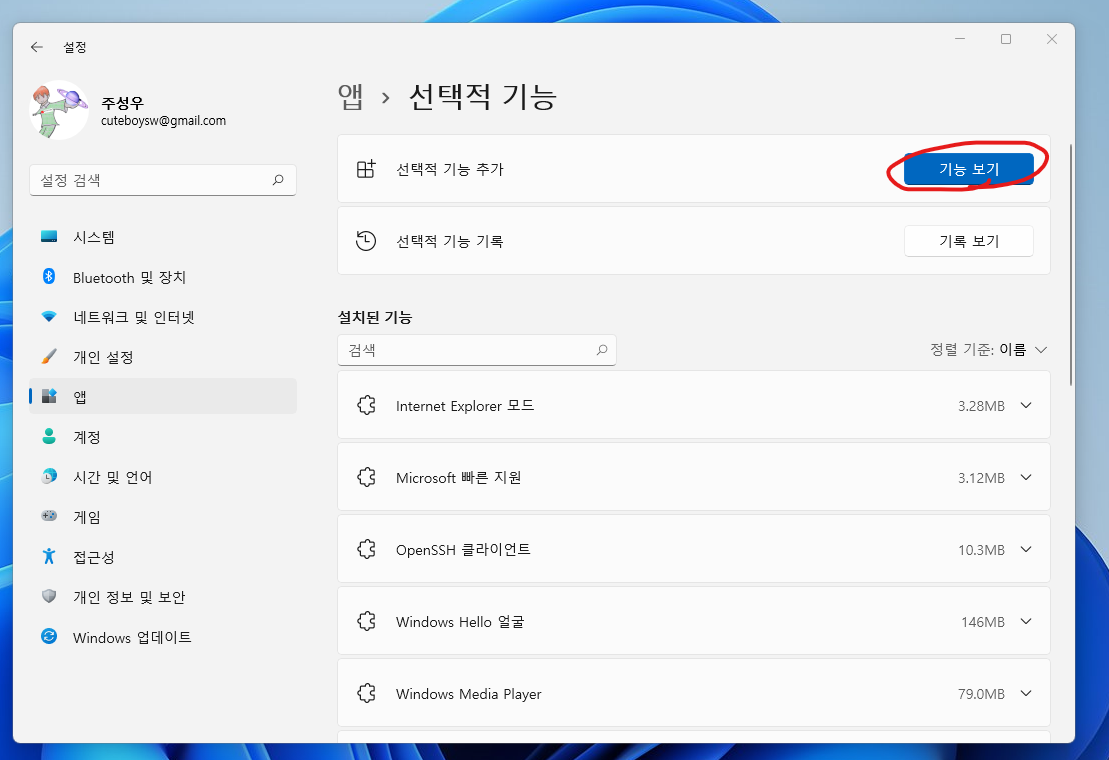Click the 146MB size value
Screen dimensions: 1109x760
click(982, 622)
